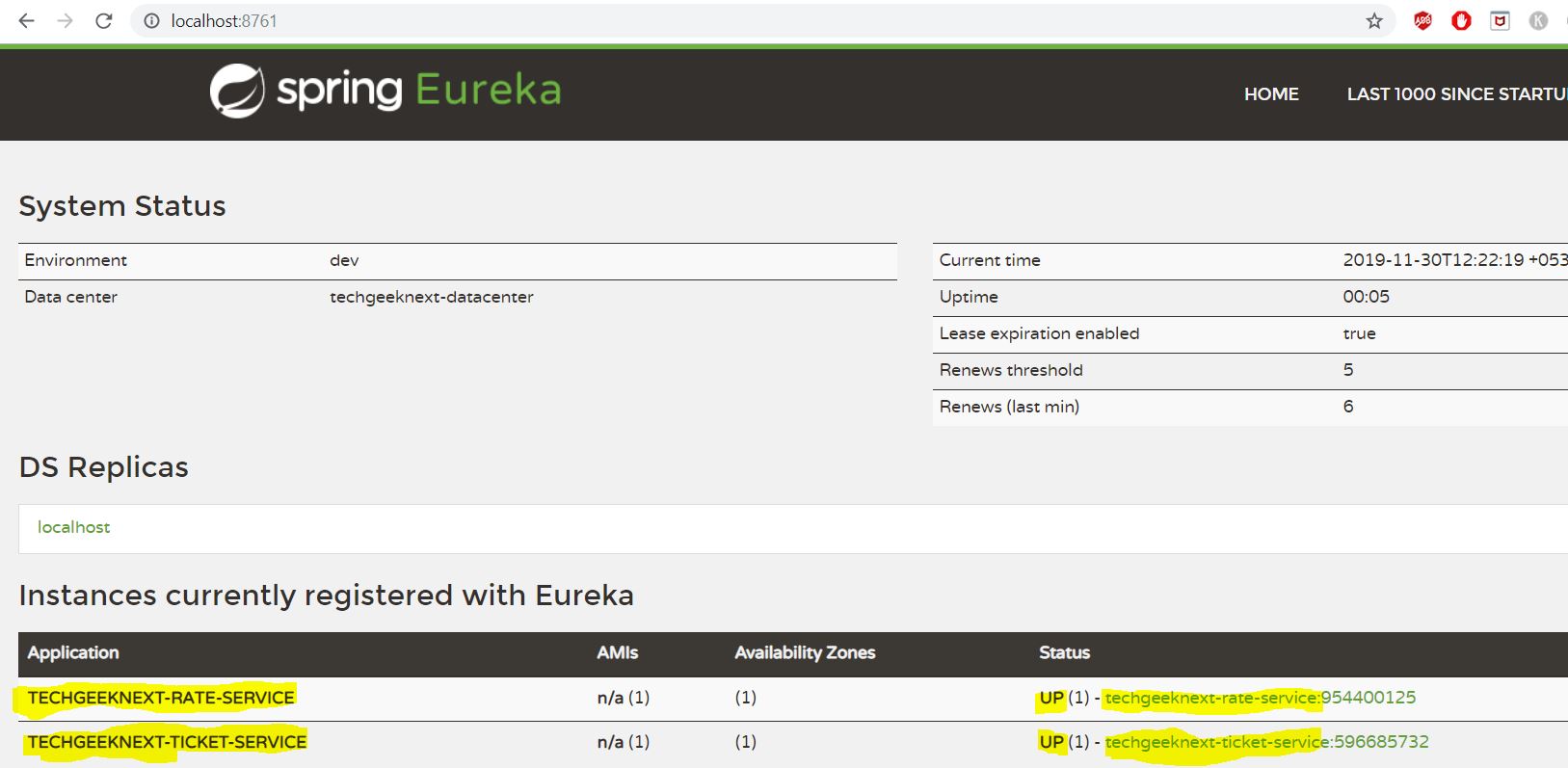The image size is (1568, 768).
Task: Go forward using browser forward arrow
Action: click(65, 20)
